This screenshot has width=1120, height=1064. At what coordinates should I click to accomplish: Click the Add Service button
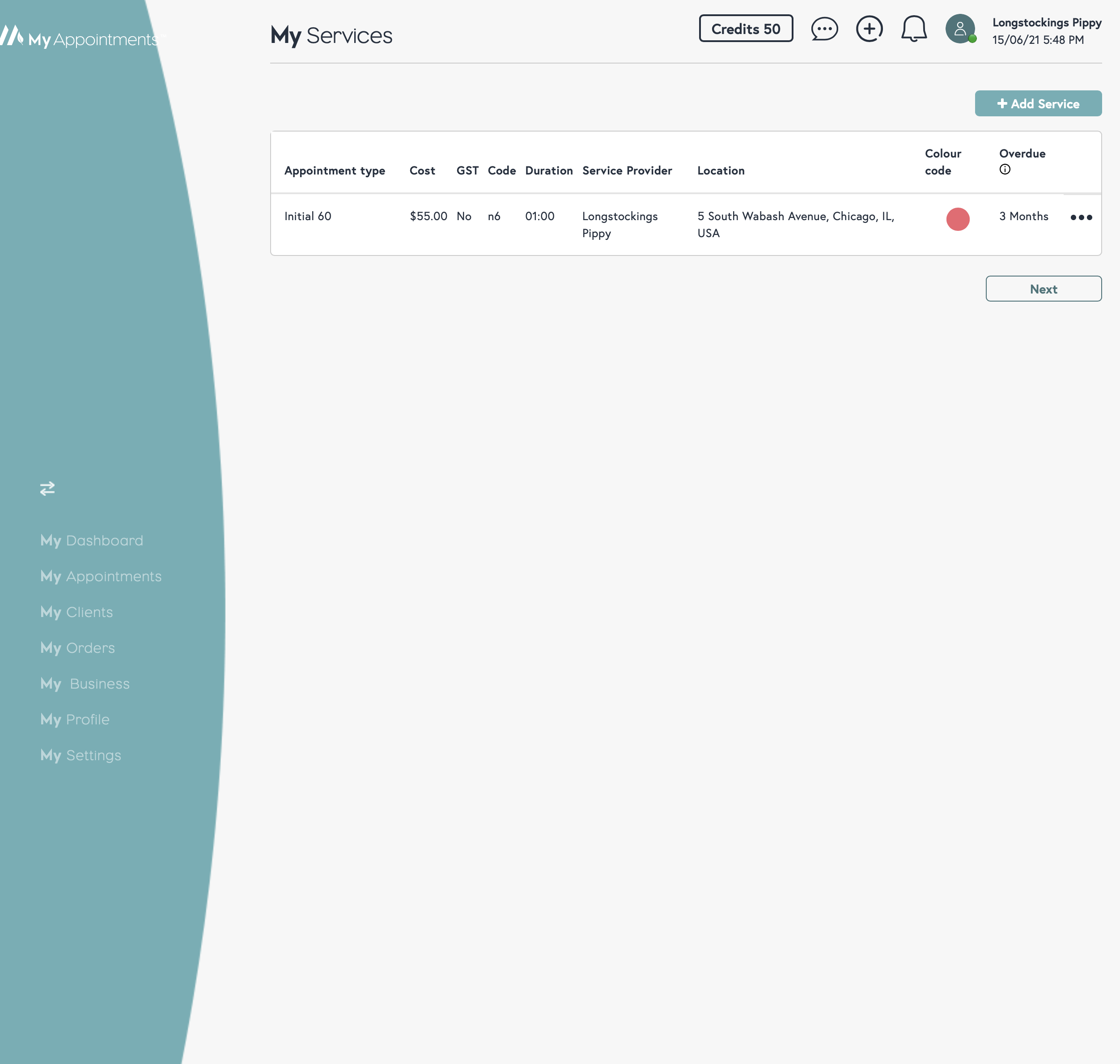coord(1038,104)
